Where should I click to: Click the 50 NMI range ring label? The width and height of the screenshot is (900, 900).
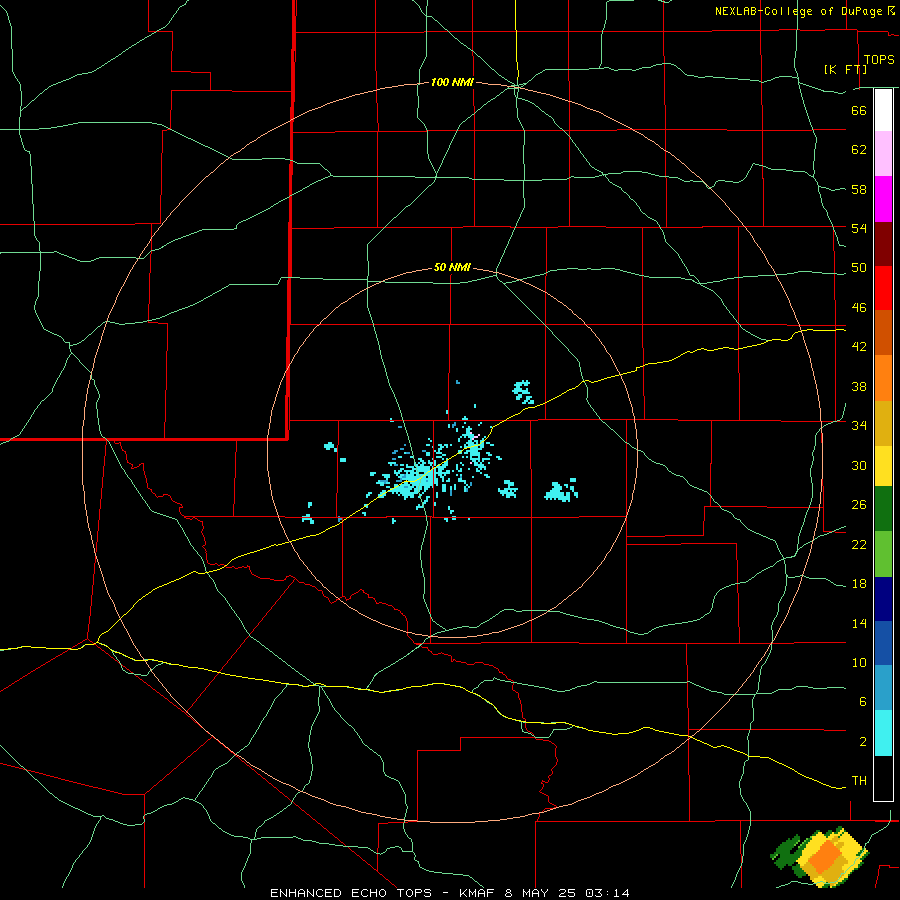tap(452, 267)
